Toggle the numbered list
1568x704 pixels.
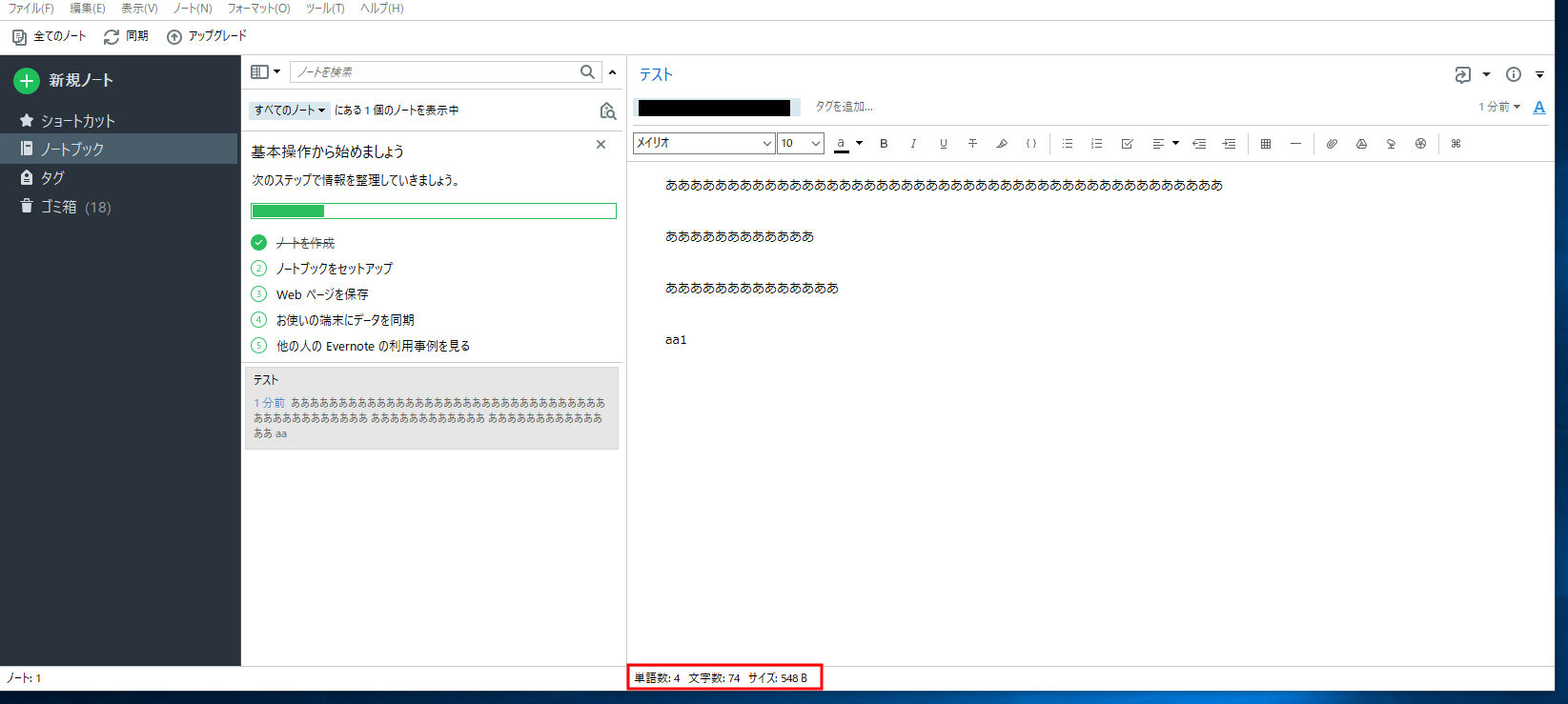coord(1097,144)
